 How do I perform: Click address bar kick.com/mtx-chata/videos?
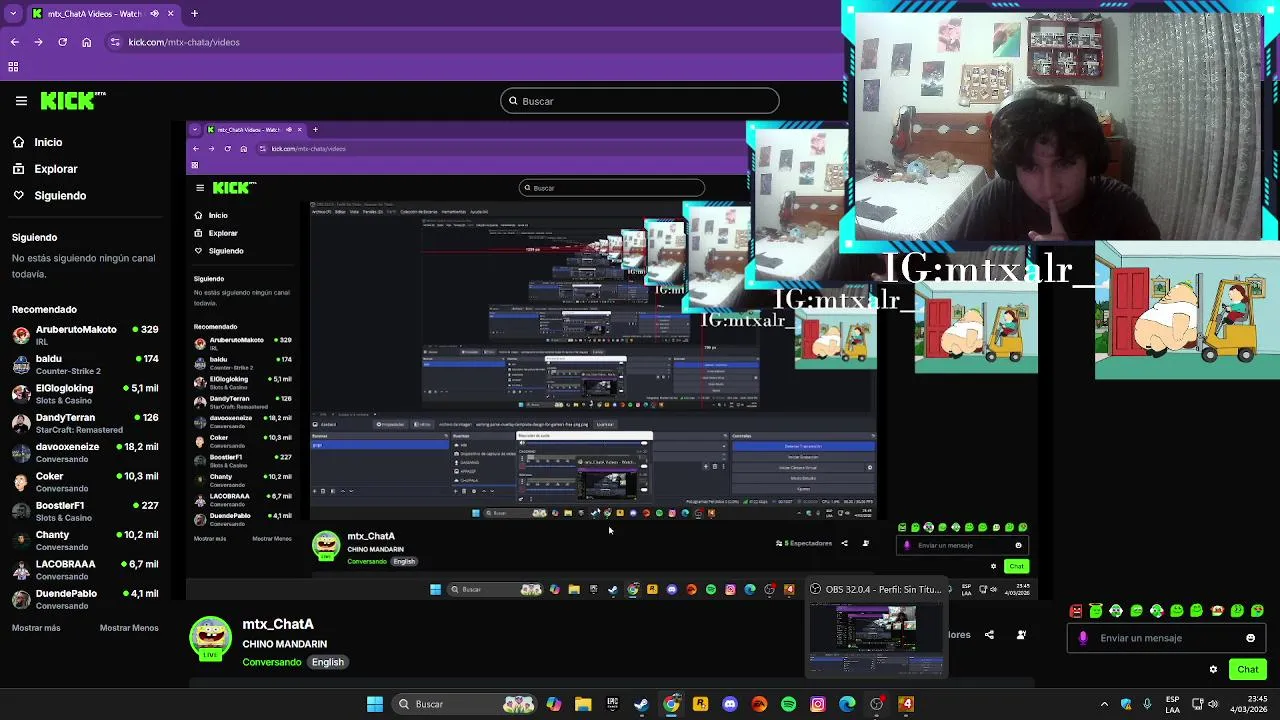click(x=183, y=42)
